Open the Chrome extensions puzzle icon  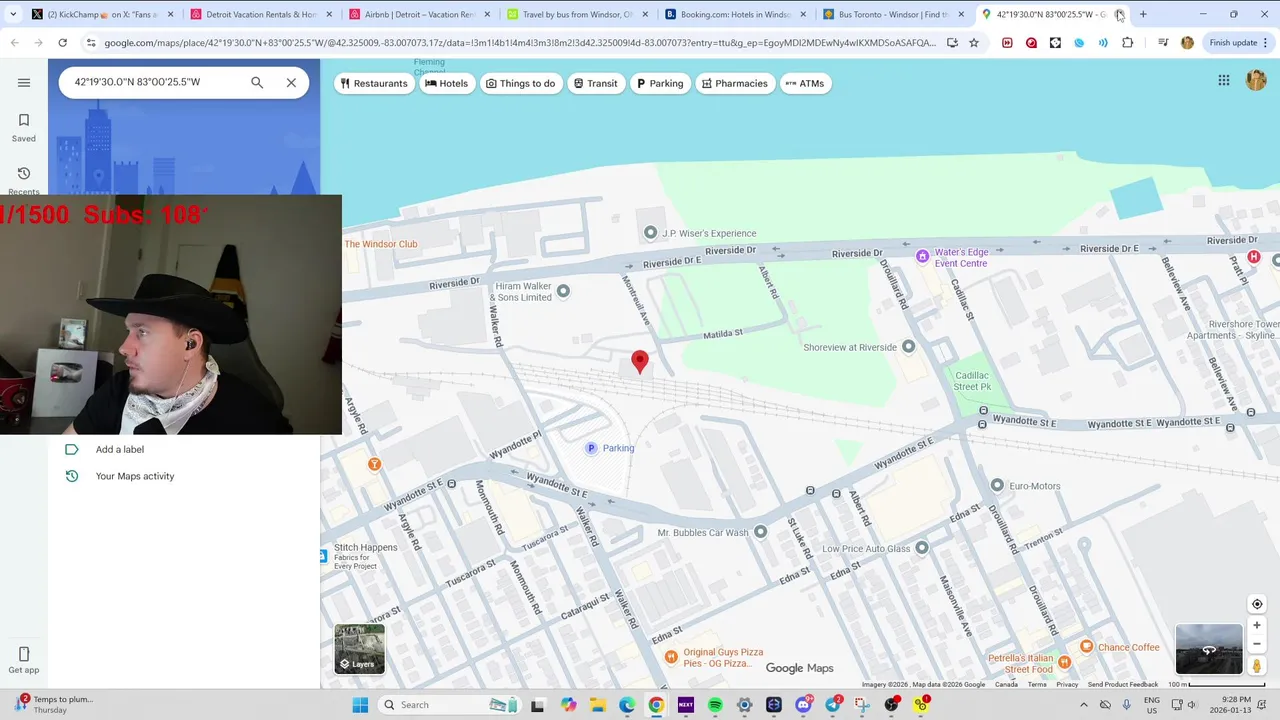tap(1128, 43)
